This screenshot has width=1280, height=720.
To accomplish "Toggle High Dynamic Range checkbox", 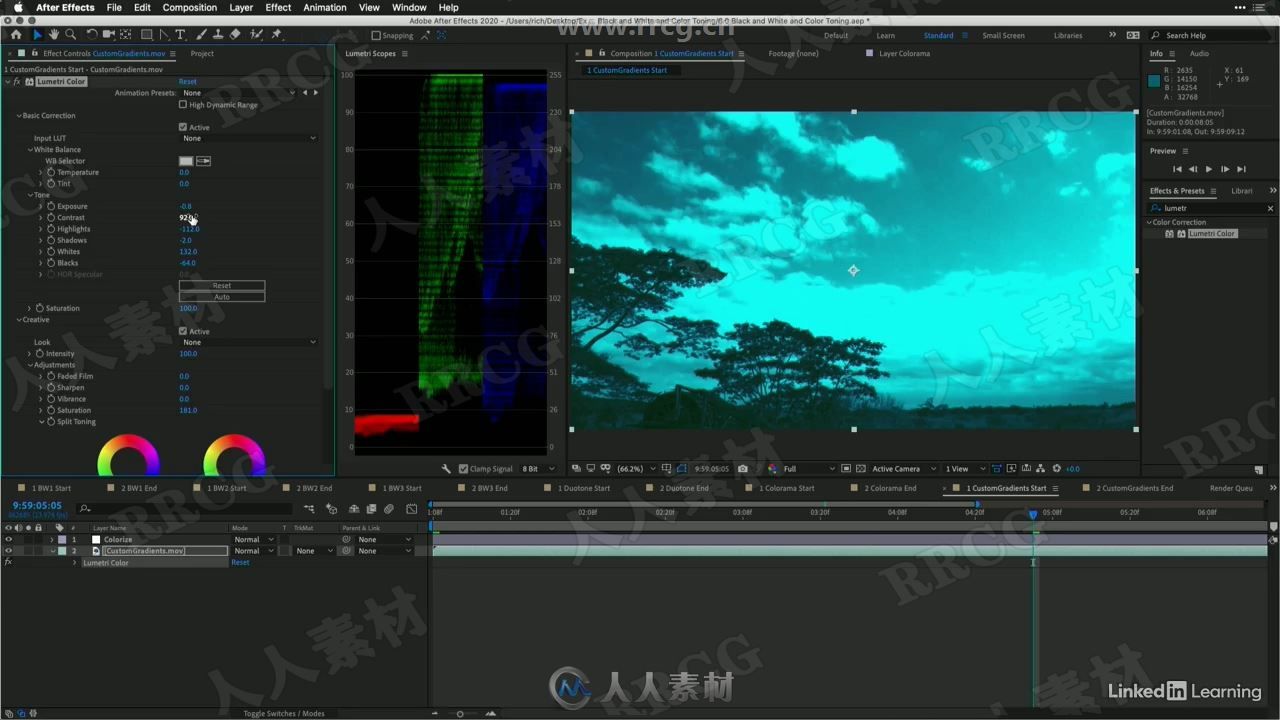I will tap(183, 104).
